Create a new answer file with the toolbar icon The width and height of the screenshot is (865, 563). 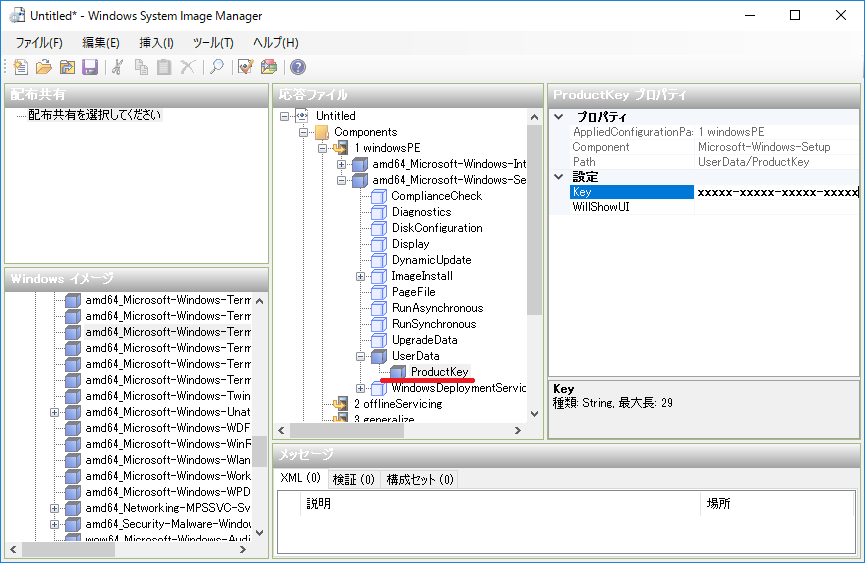coord(20,67)
